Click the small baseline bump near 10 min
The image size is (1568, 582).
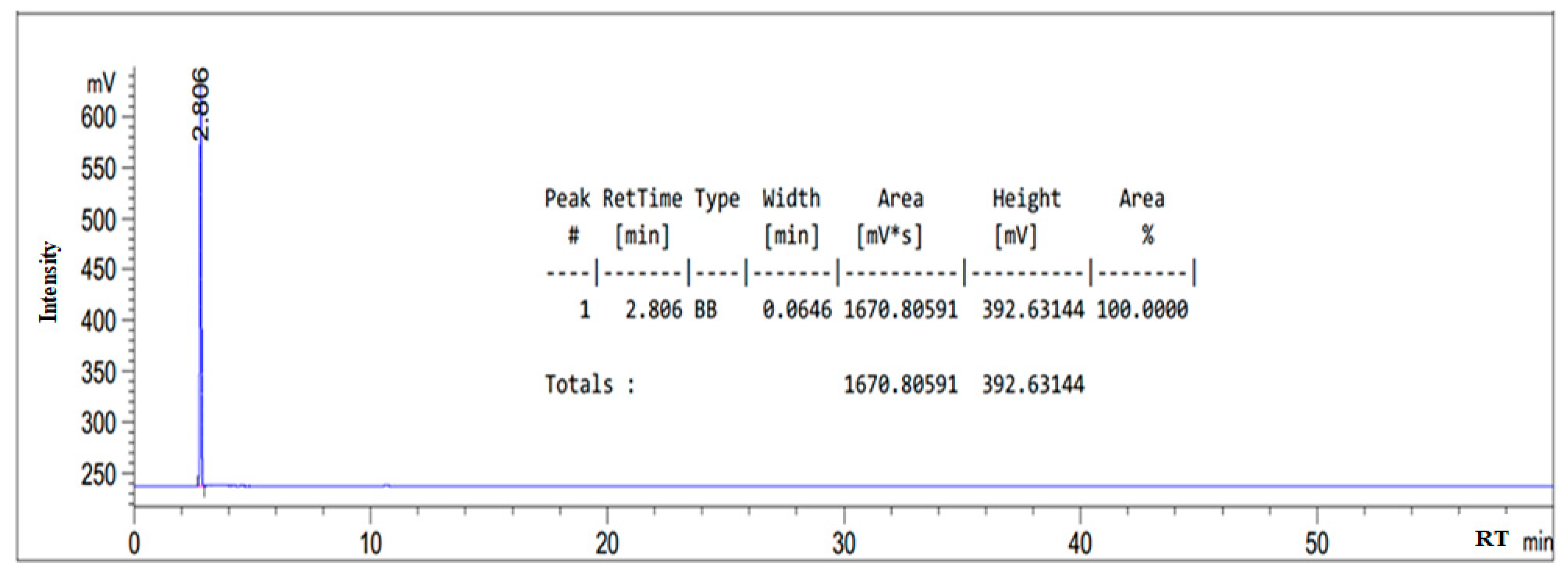[387, 485]
